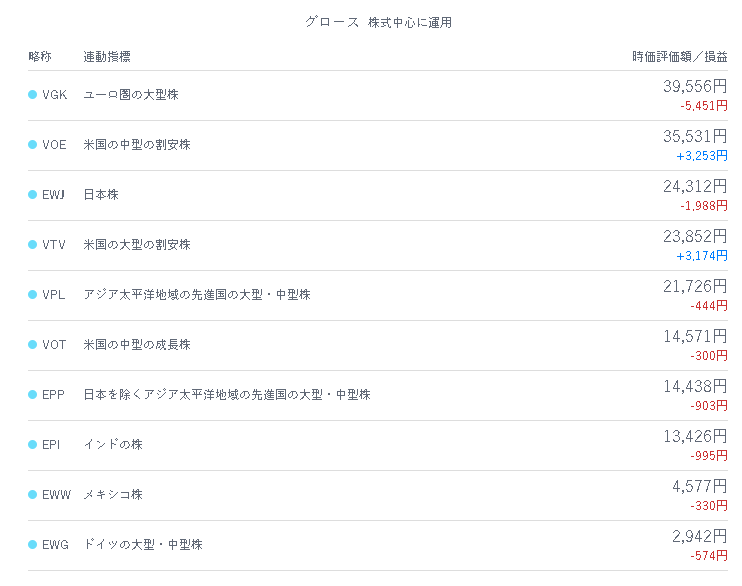
Task: Select the blue dot next to VPL
Action: (32, 294)
